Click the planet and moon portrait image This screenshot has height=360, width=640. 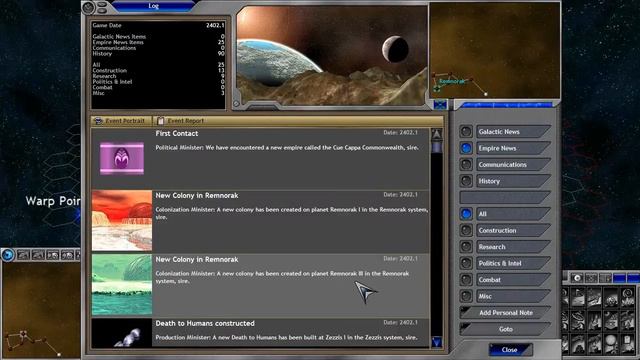(x=332, y=56)
